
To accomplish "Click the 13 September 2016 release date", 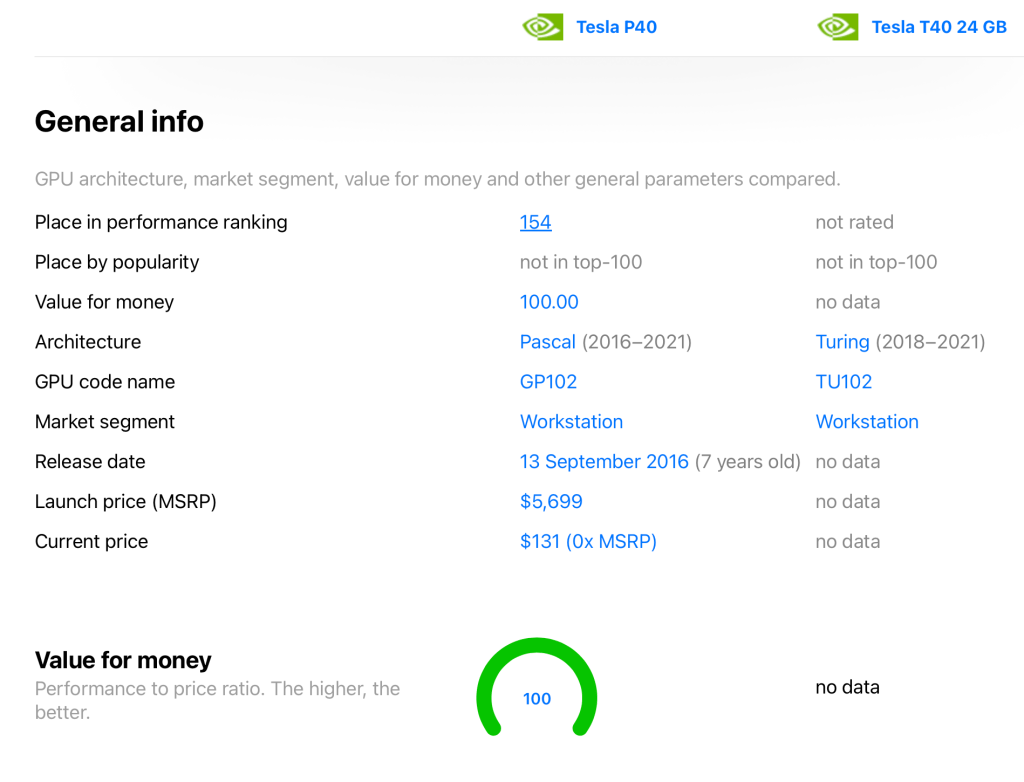I will [604, 462].
